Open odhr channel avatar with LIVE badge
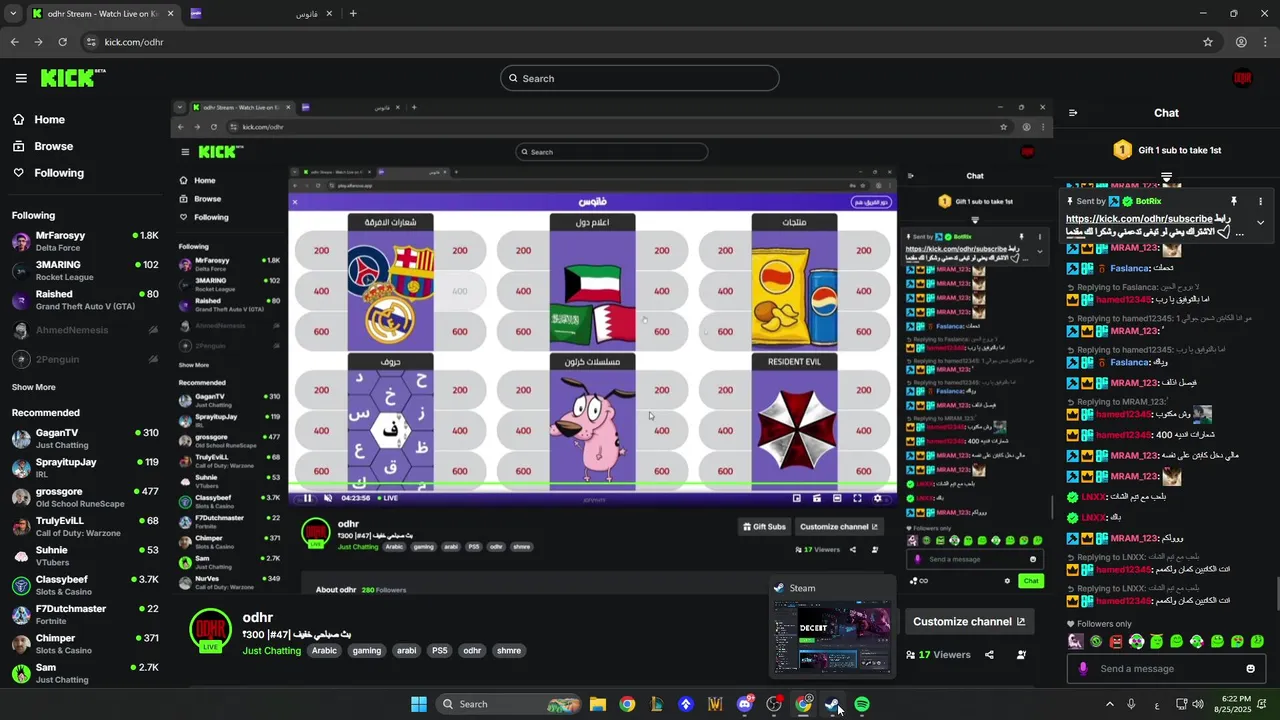This screenshot has height=720, width=1280. pos(210,630)
